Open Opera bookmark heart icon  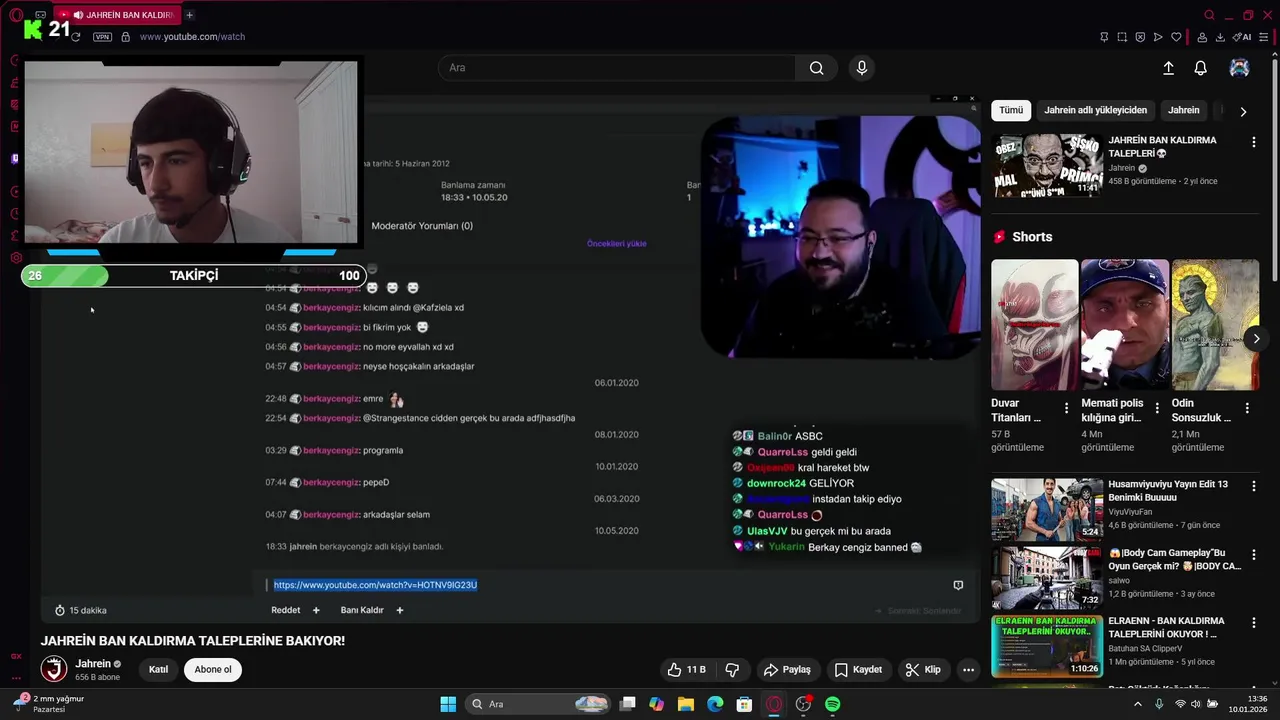[x=1176, y=37]
